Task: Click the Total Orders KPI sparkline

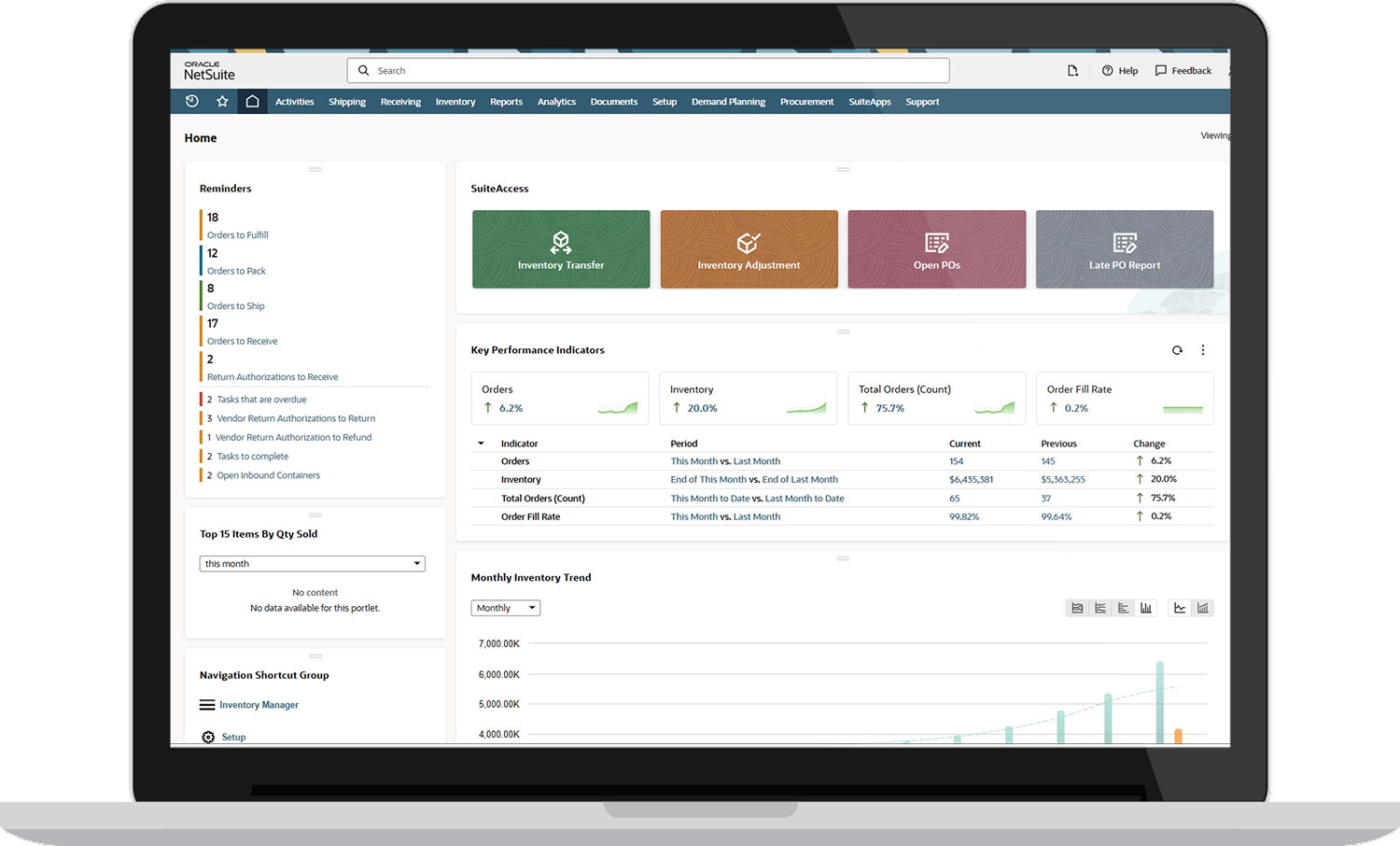Action: [995, 408]
